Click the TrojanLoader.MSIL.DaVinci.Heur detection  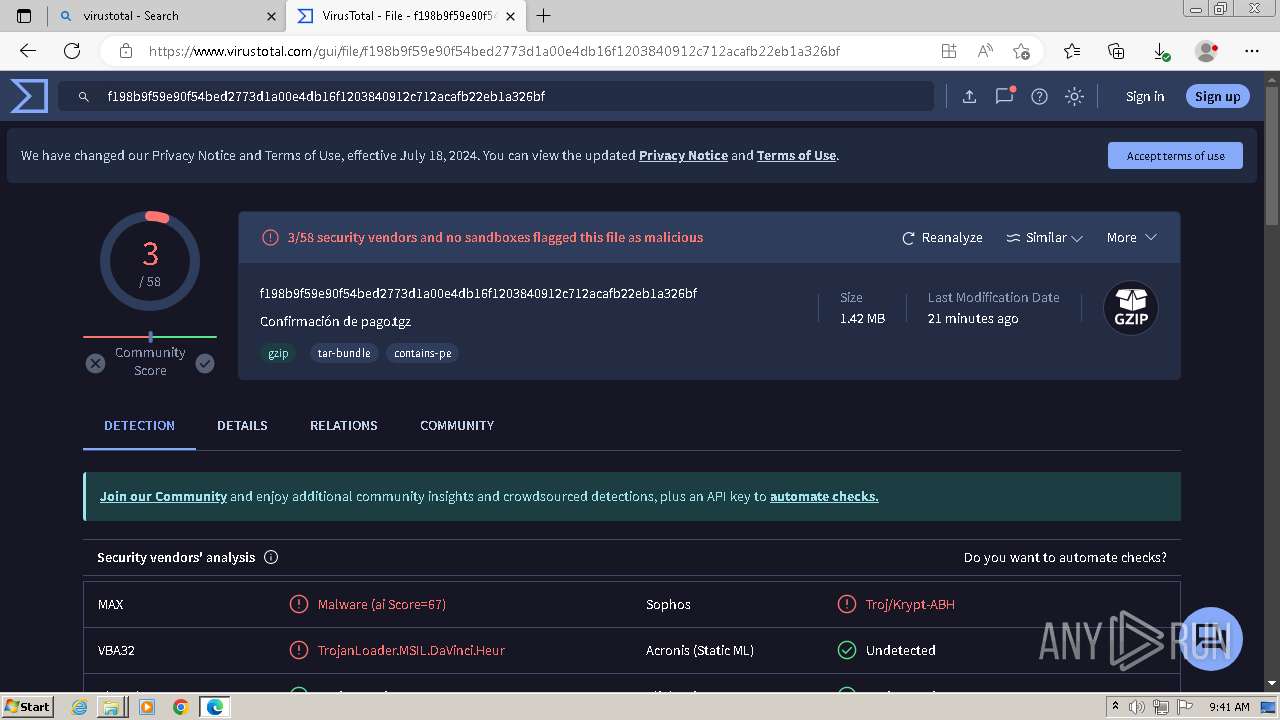tap(411, 650)
